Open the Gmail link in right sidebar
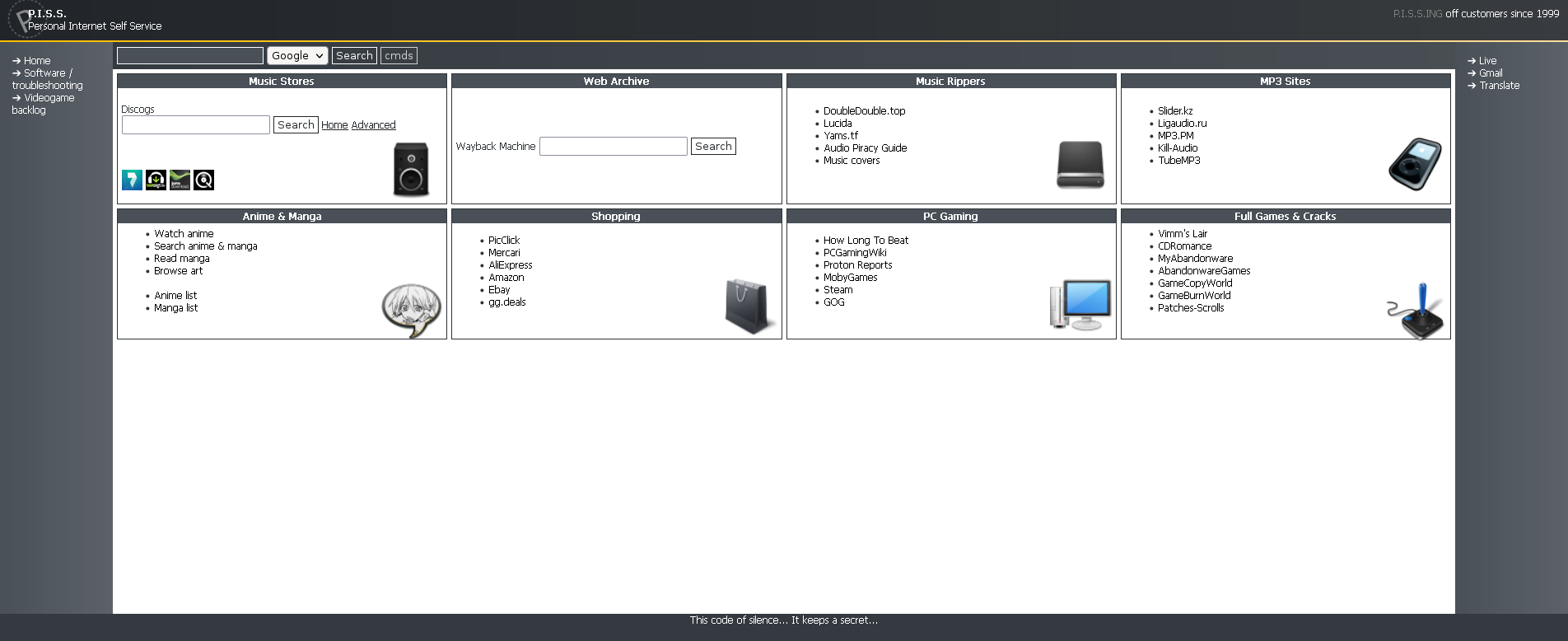This screenshot has height=641, width=1568. (x=1491, y=73)
